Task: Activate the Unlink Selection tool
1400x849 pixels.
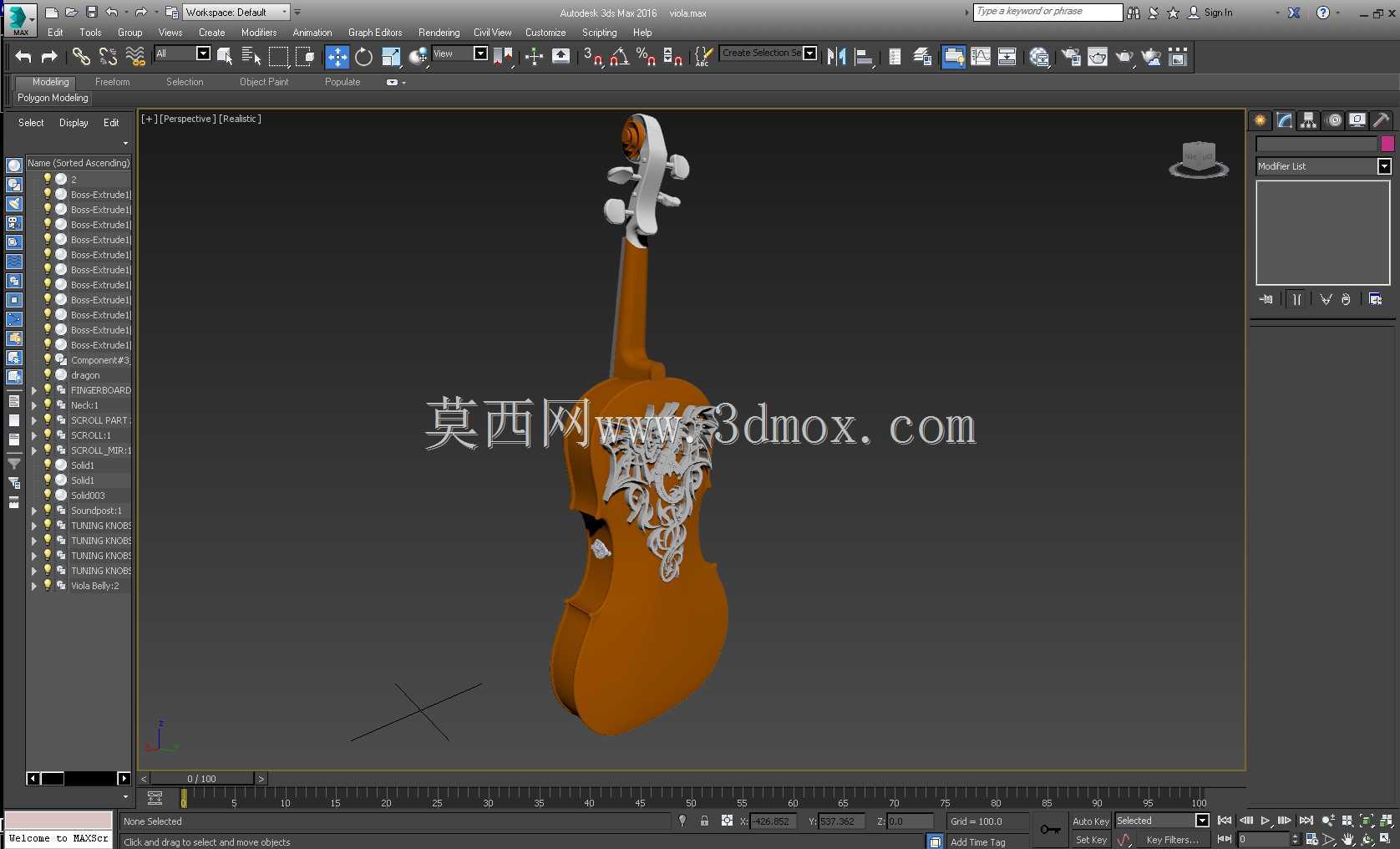Action: click(108, 56)
